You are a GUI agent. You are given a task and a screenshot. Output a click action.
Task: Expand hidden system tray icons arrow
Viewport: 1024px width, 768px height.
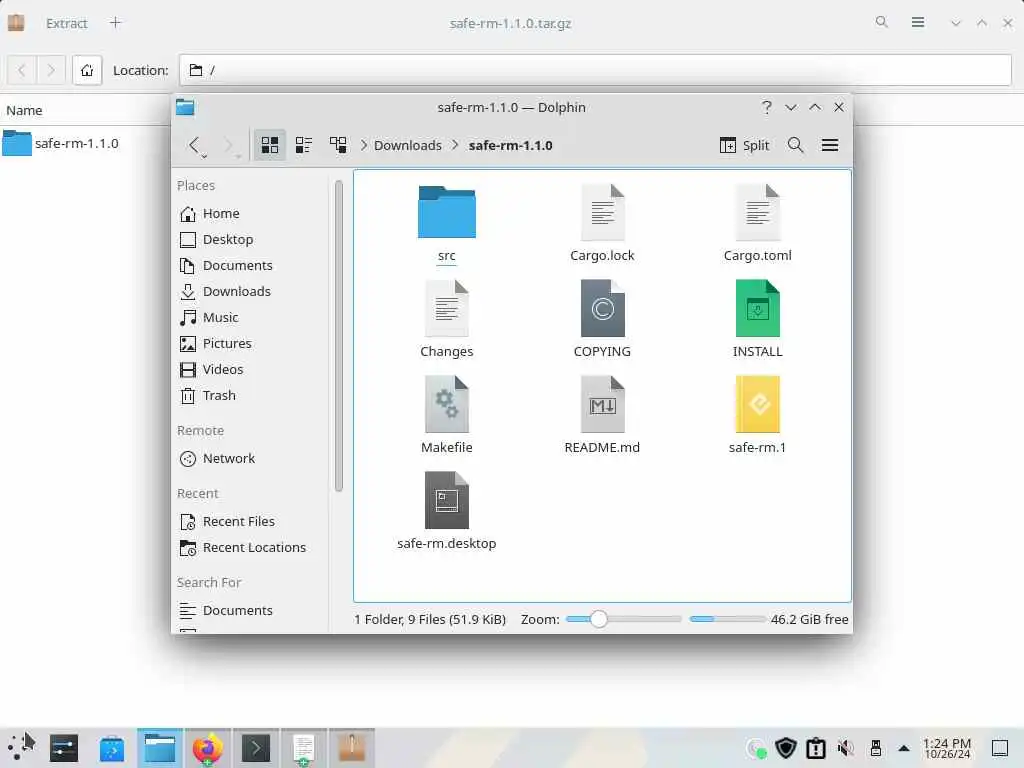[904, 748]
